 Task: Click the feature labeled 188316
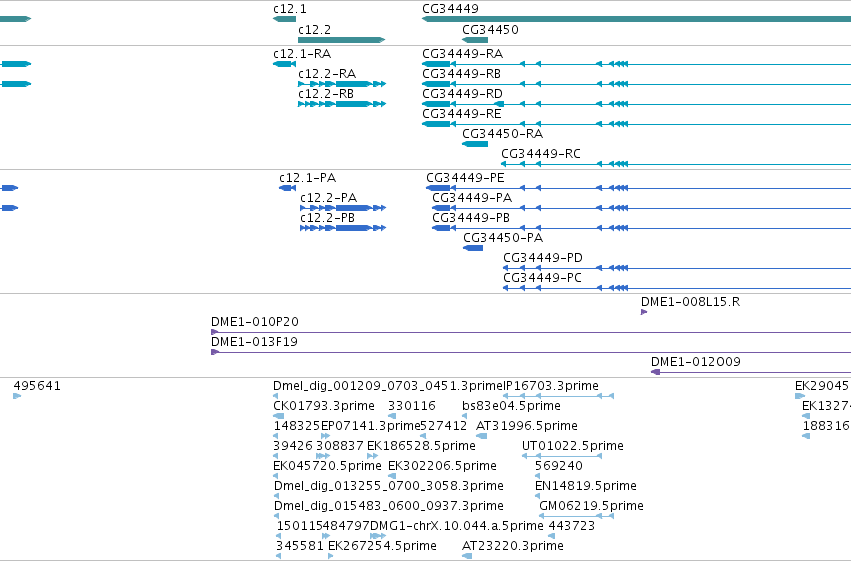coord(806,436)
